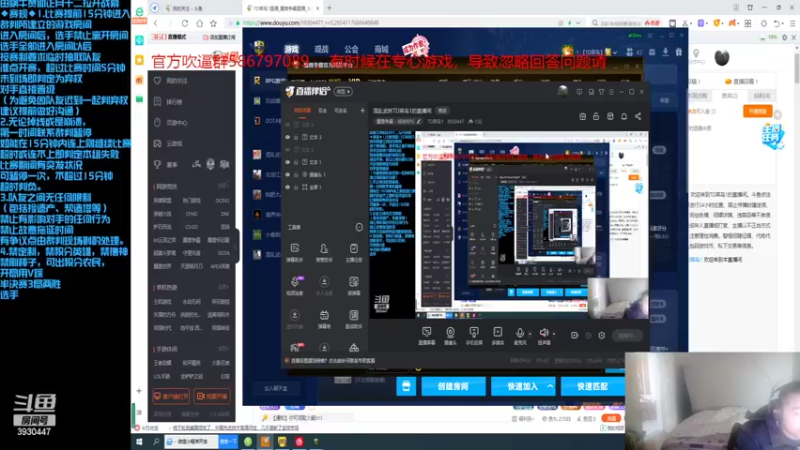
Task: Add a 直播屏幕 screen capture source
Action: (427, 336)
